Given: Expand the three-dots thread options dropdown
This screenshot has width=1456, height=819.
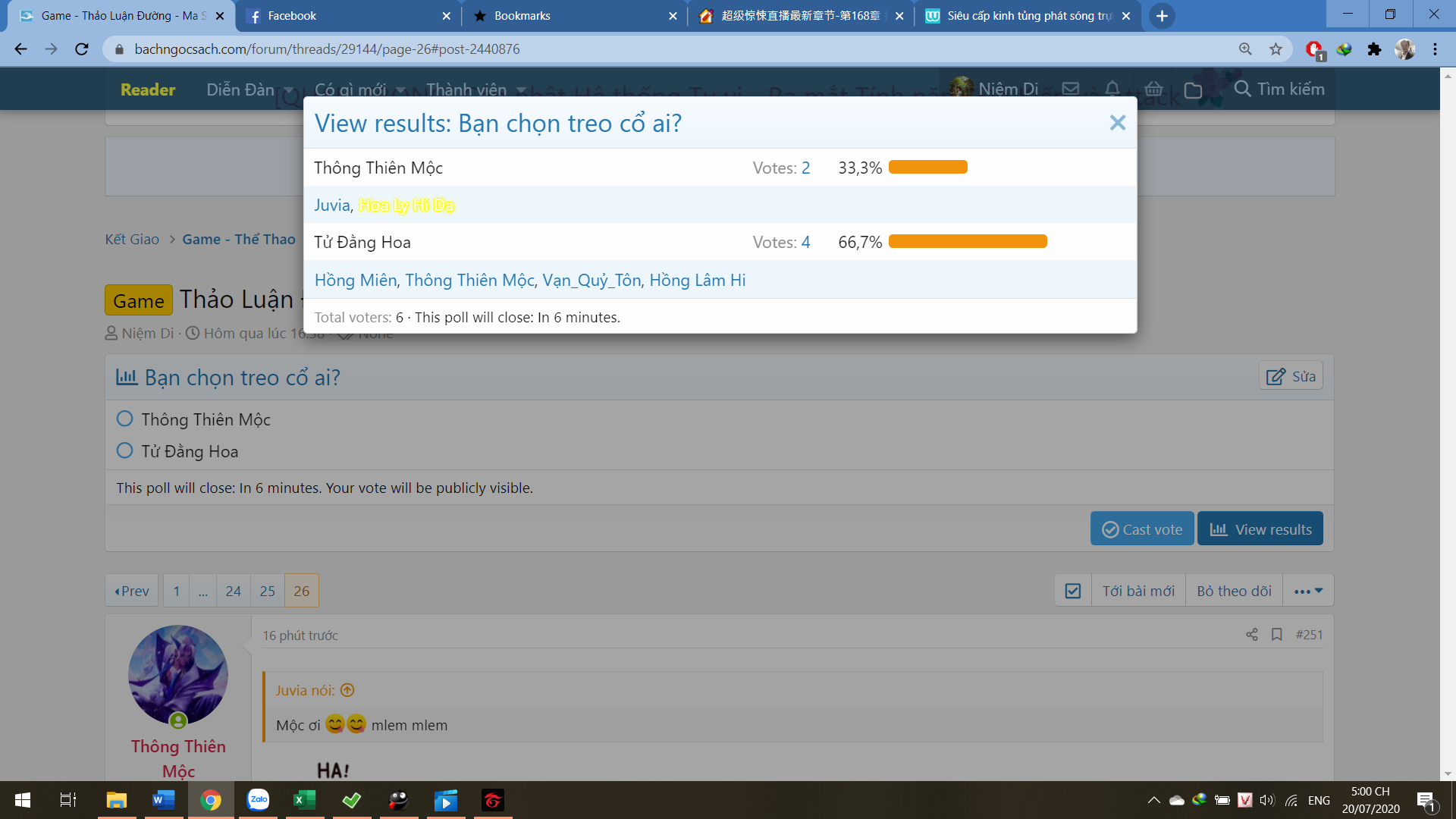Looking at the screenshot, I should coord(1308,591).
